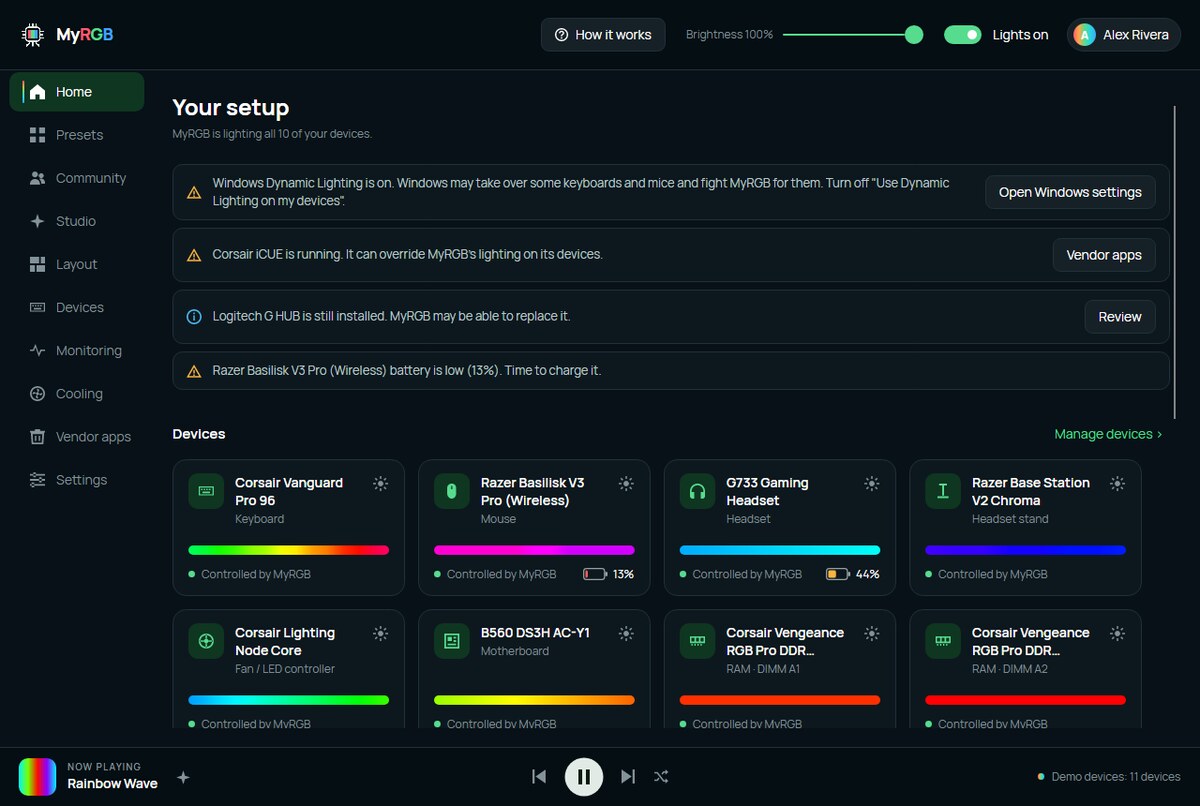This screenshot has width=1200, height=806.
Task: Click the Windows Dynamic Lighting warning triangle icon
Action: 194,192
